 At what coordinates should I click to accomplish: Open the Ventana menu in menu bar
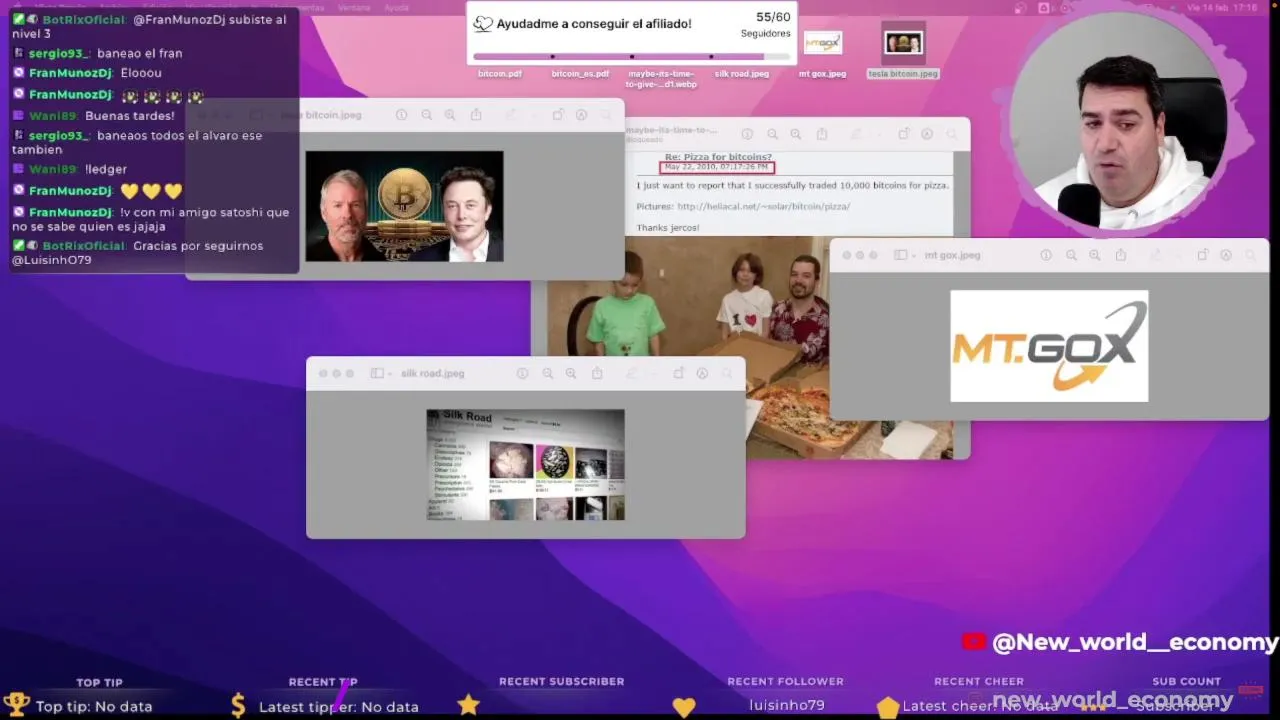click(x=354, y=7)
